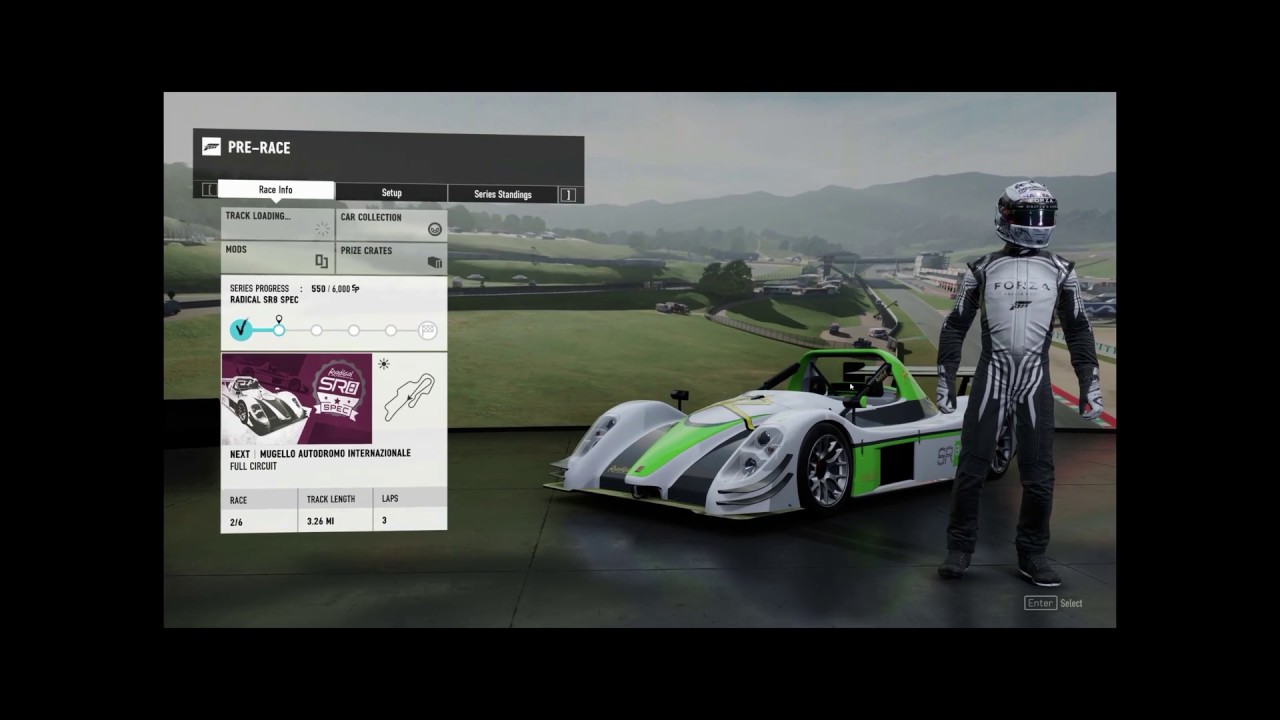Click the '3.26 MI' value

click(321, 521)
